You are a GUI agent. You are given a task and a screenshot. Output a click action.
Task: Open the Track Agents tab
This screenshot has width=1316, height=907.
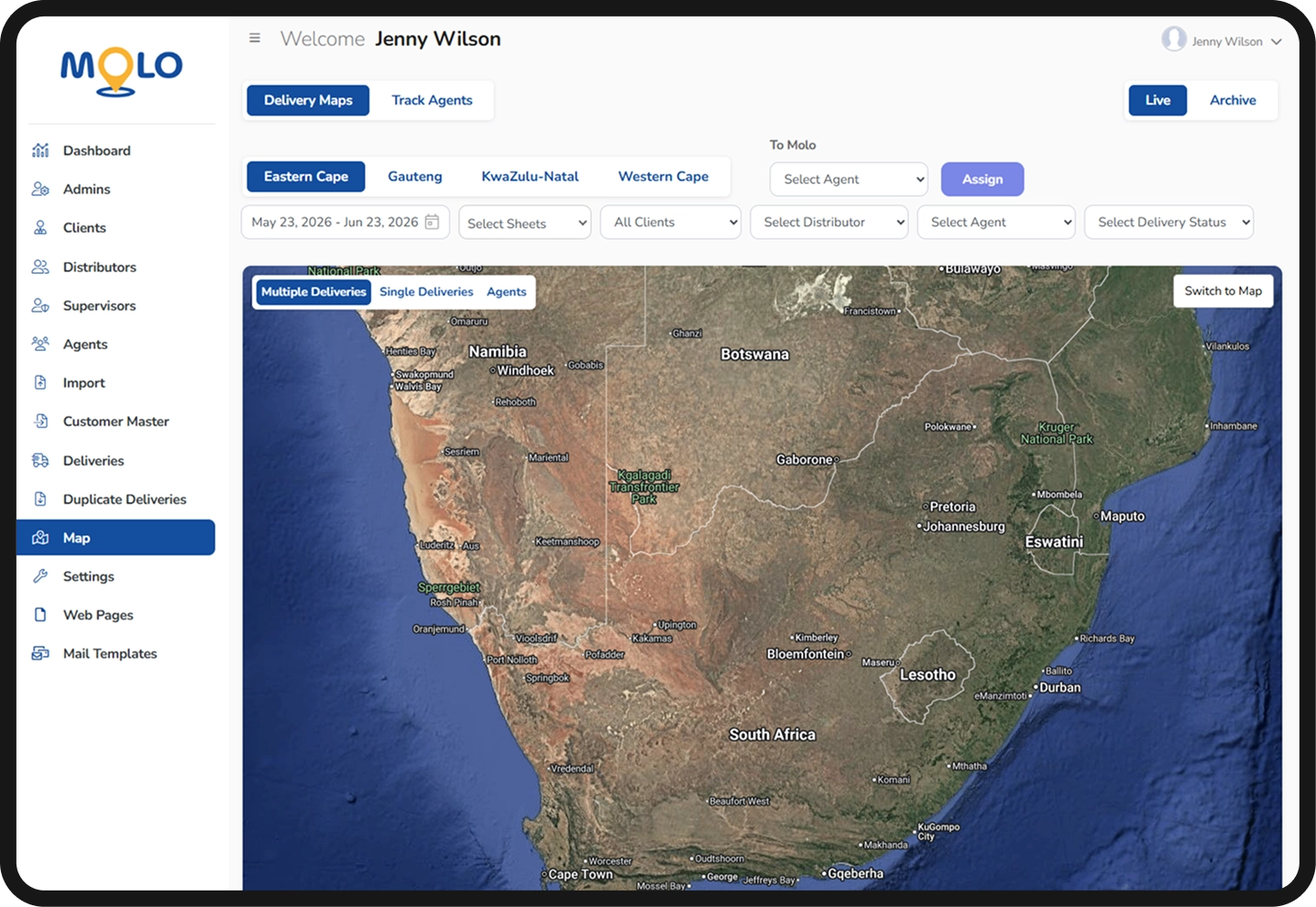pyautogui.click(x=432, y=100)
